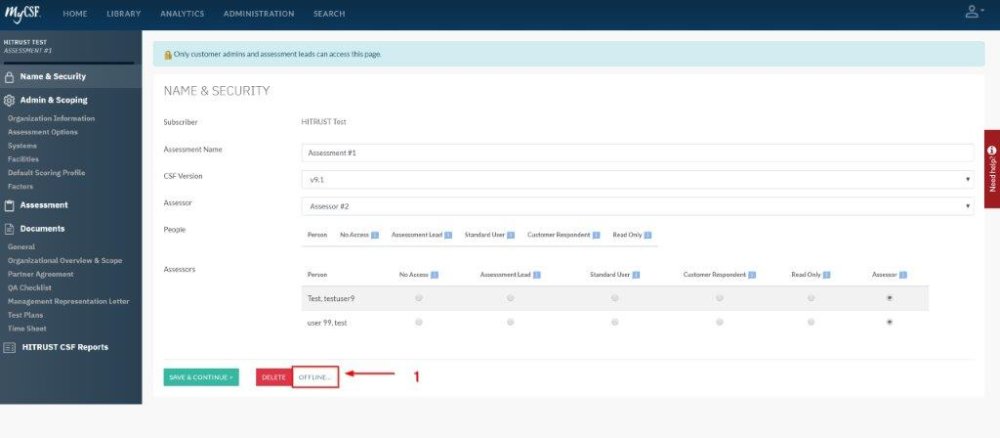Open Factors in sidebar

[x=20, y=187]
